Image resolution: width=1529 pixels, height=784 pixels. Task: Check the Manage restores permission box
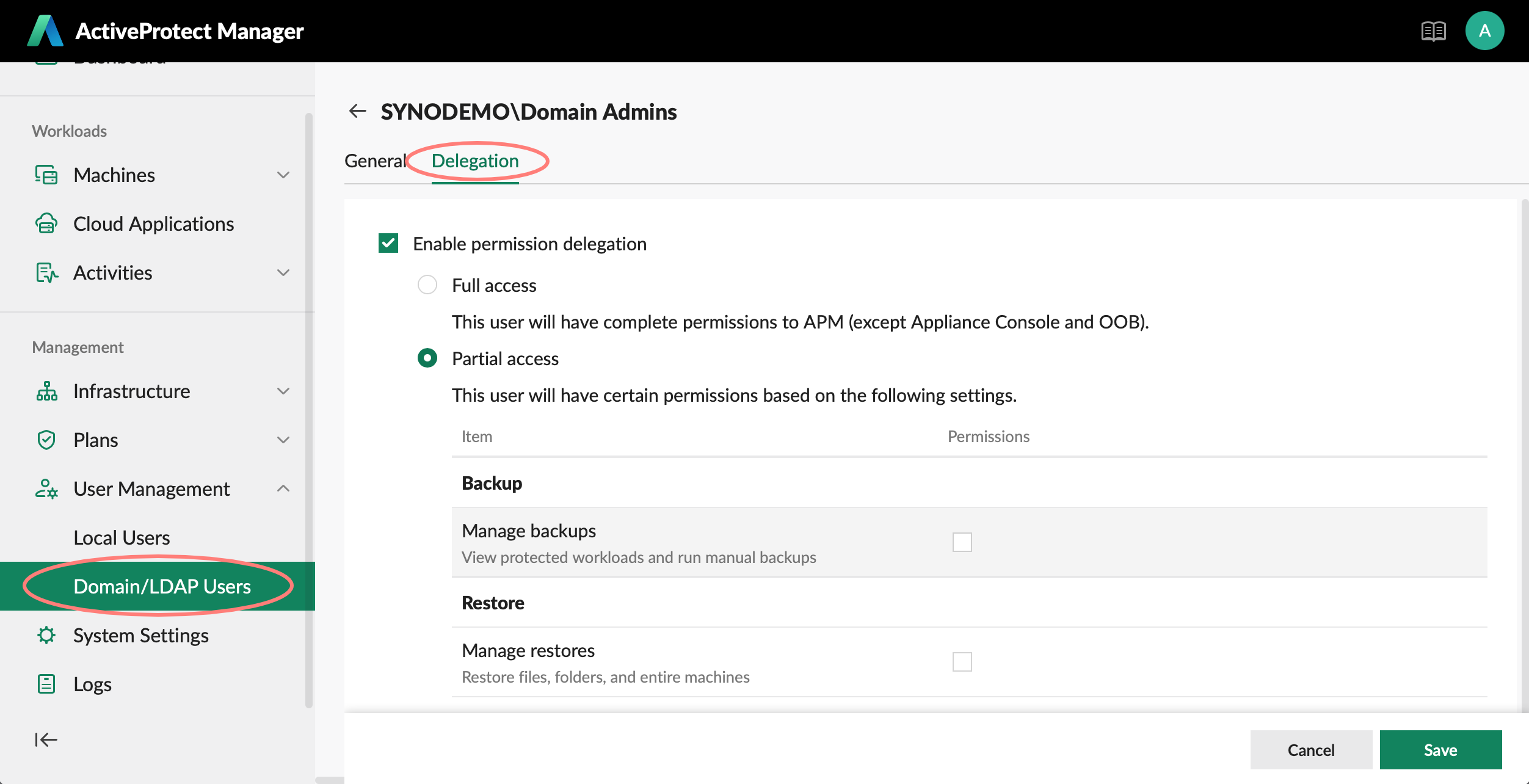pos(962,662)
